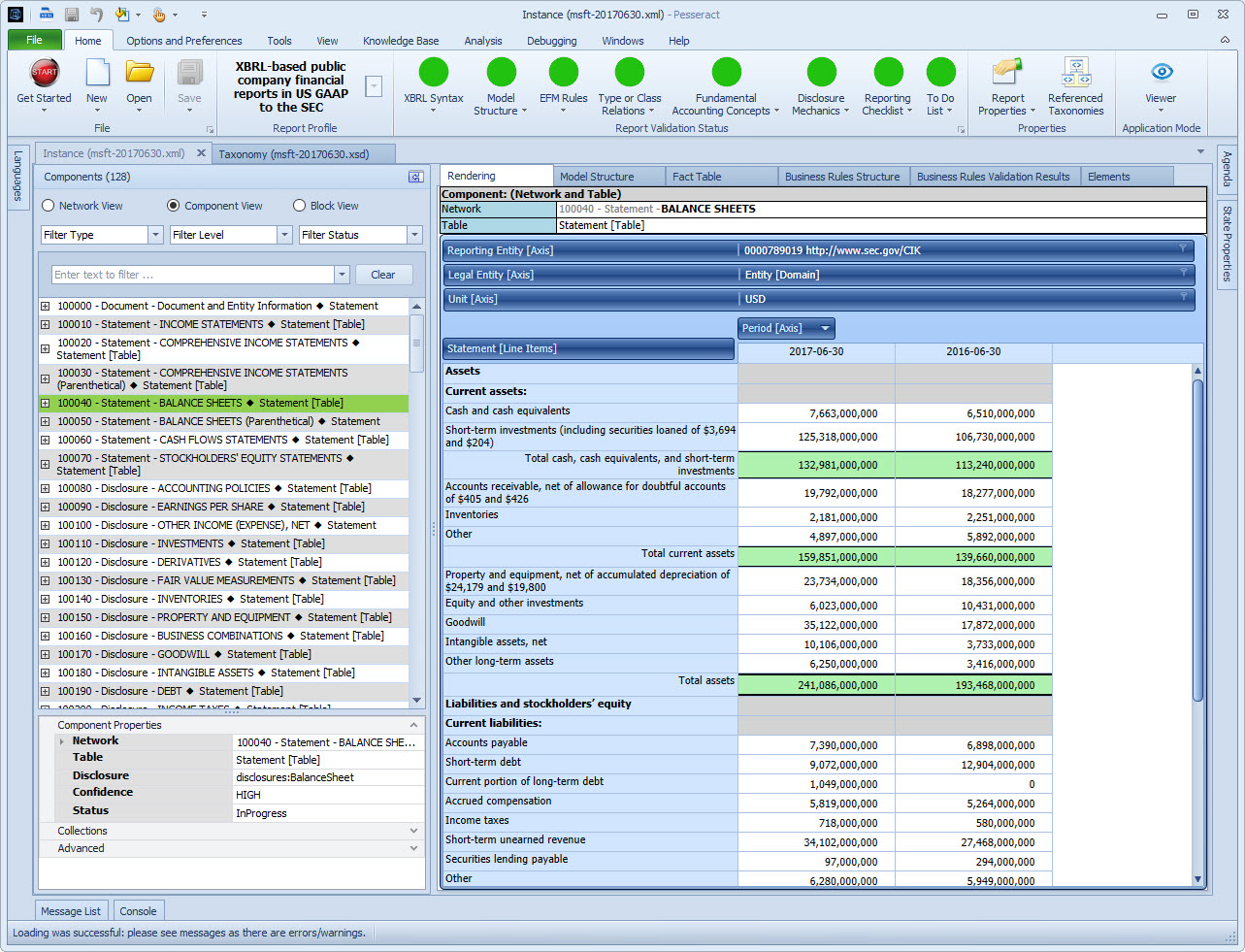Click the maximize Components panel icon

(x=415, y=177)
